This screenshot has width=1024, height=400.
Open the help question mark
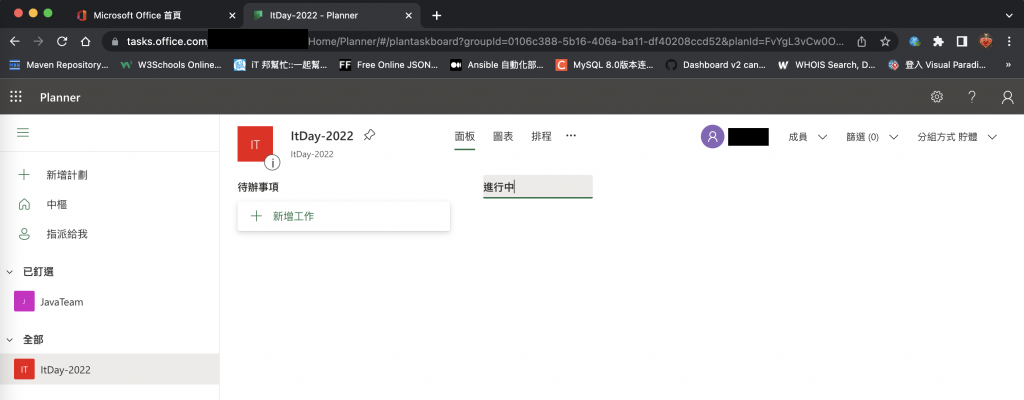(972, 97)
